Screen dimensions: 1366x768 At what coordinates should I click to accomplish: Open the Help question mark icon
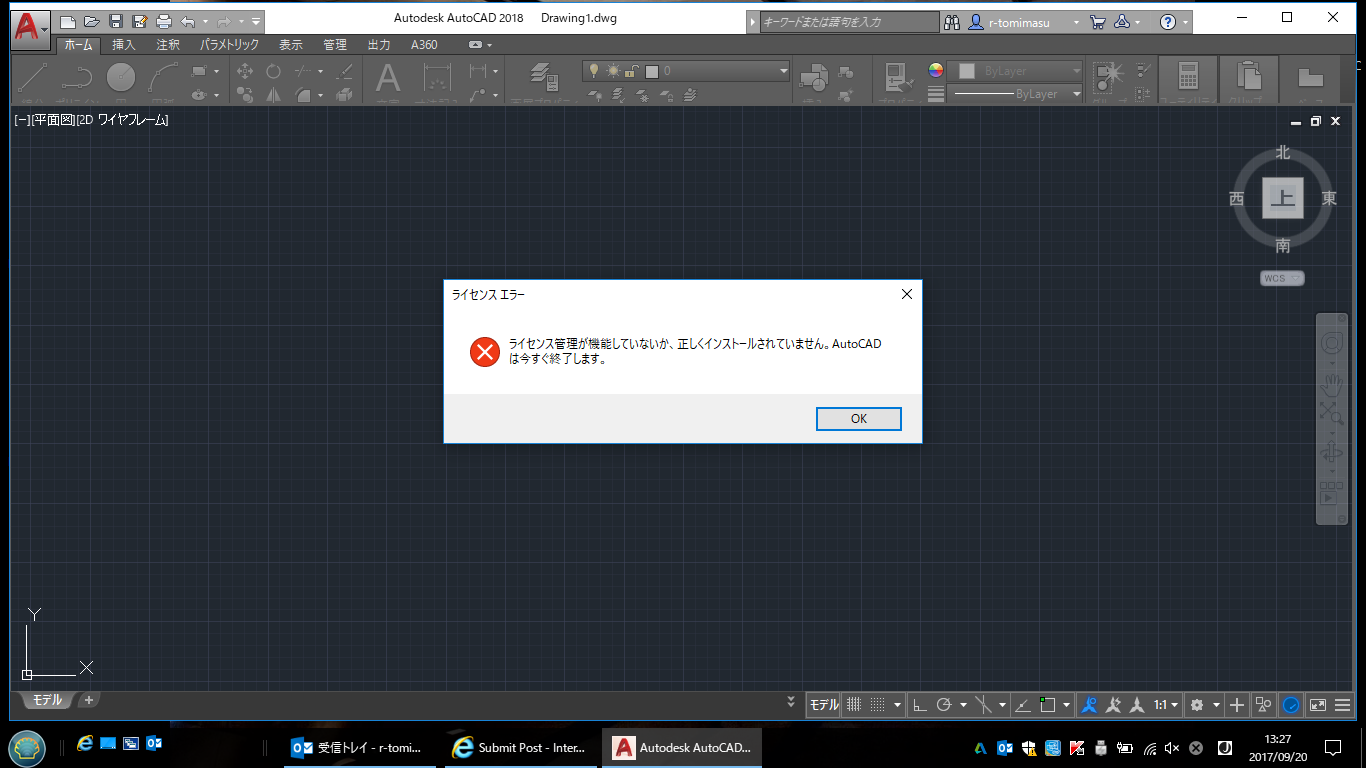[1167, 22]
